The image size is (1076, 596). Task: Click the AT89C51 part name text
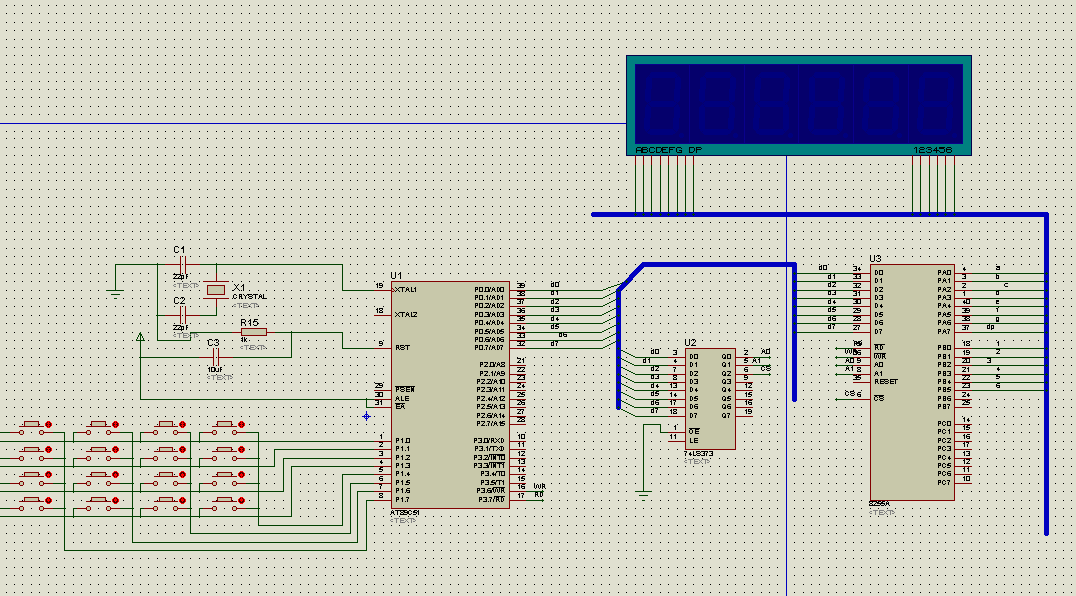tap(405, 512)
